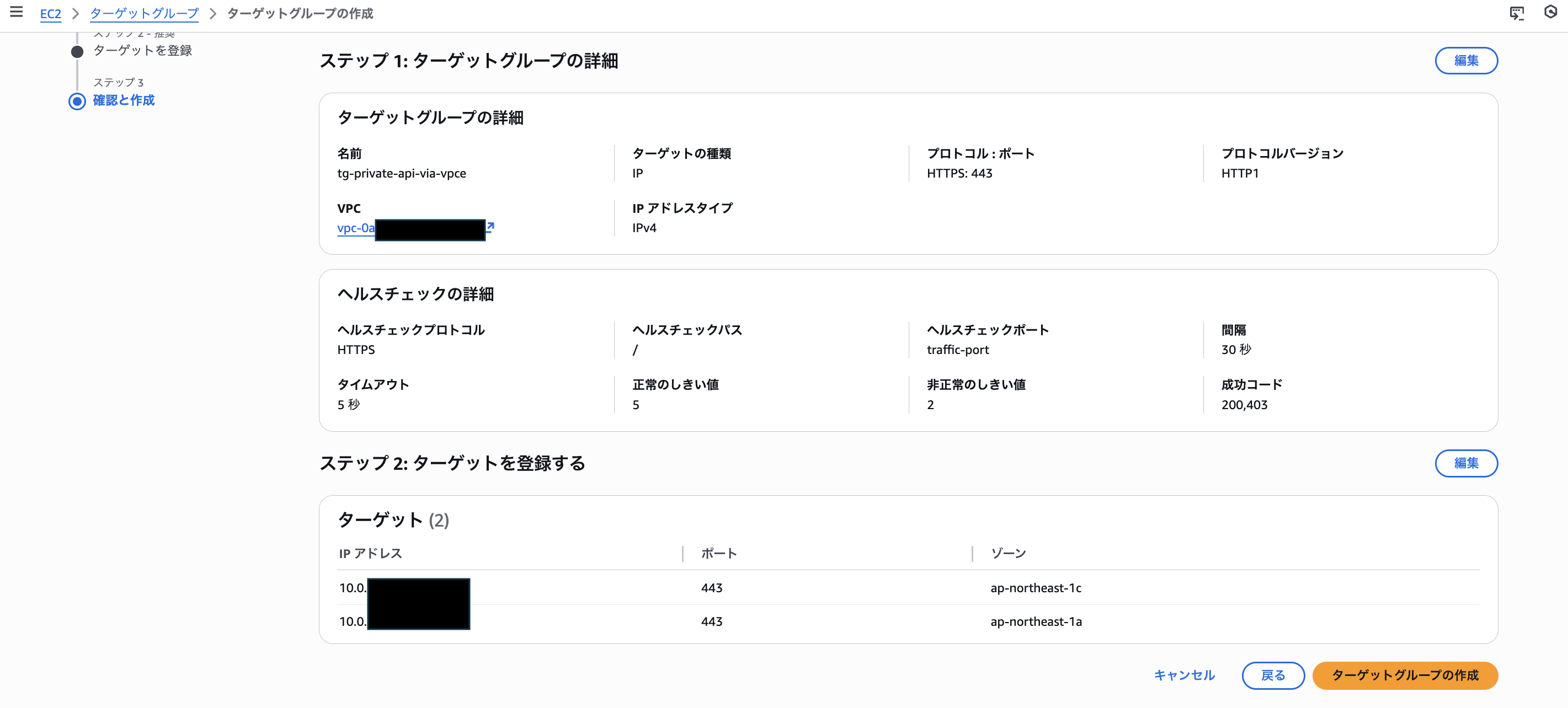Screen dimensions: 1568x708
Task: Click 編集 for ステップ 1 target group details
Action: [x=1466, y=61]
